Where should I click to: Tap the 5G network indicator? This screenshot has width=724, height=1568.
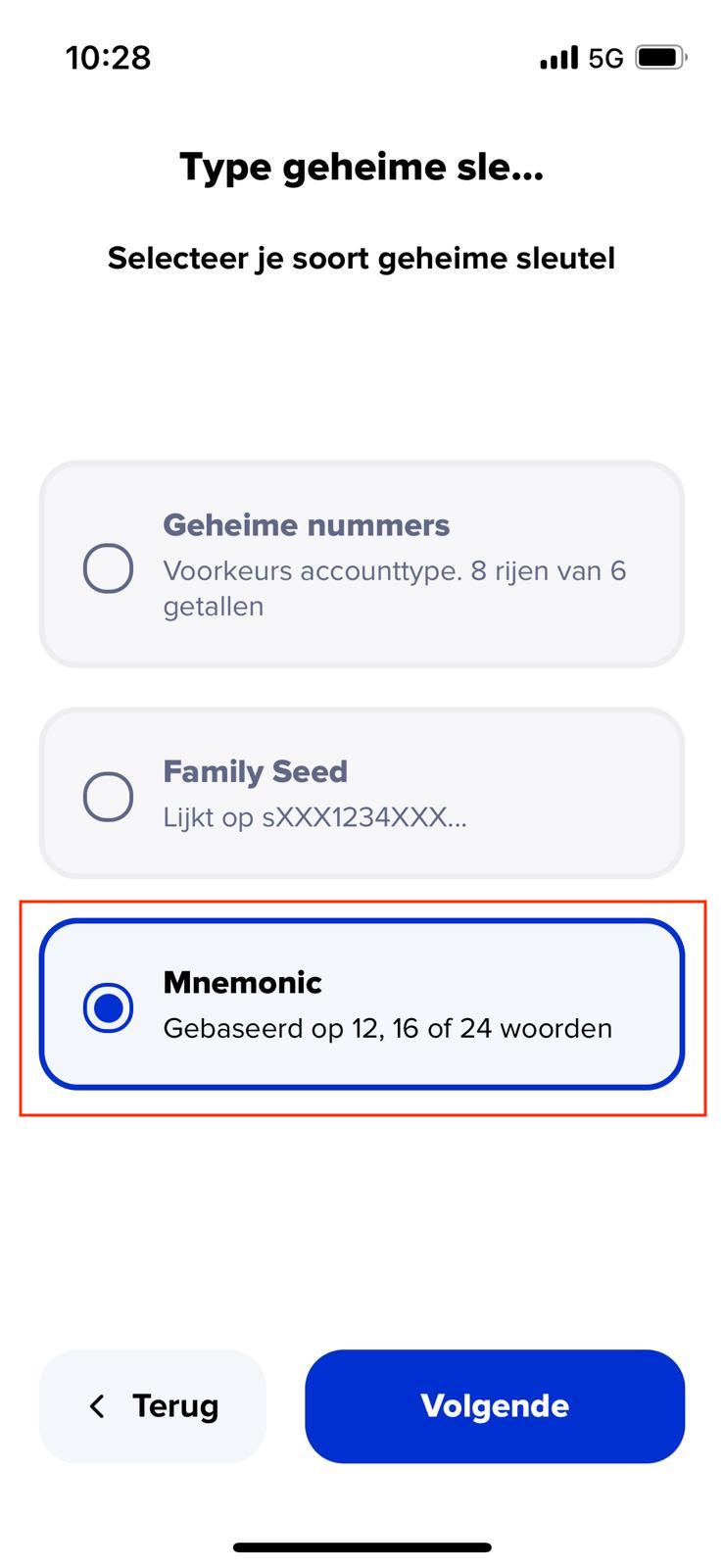pos(605,59)
